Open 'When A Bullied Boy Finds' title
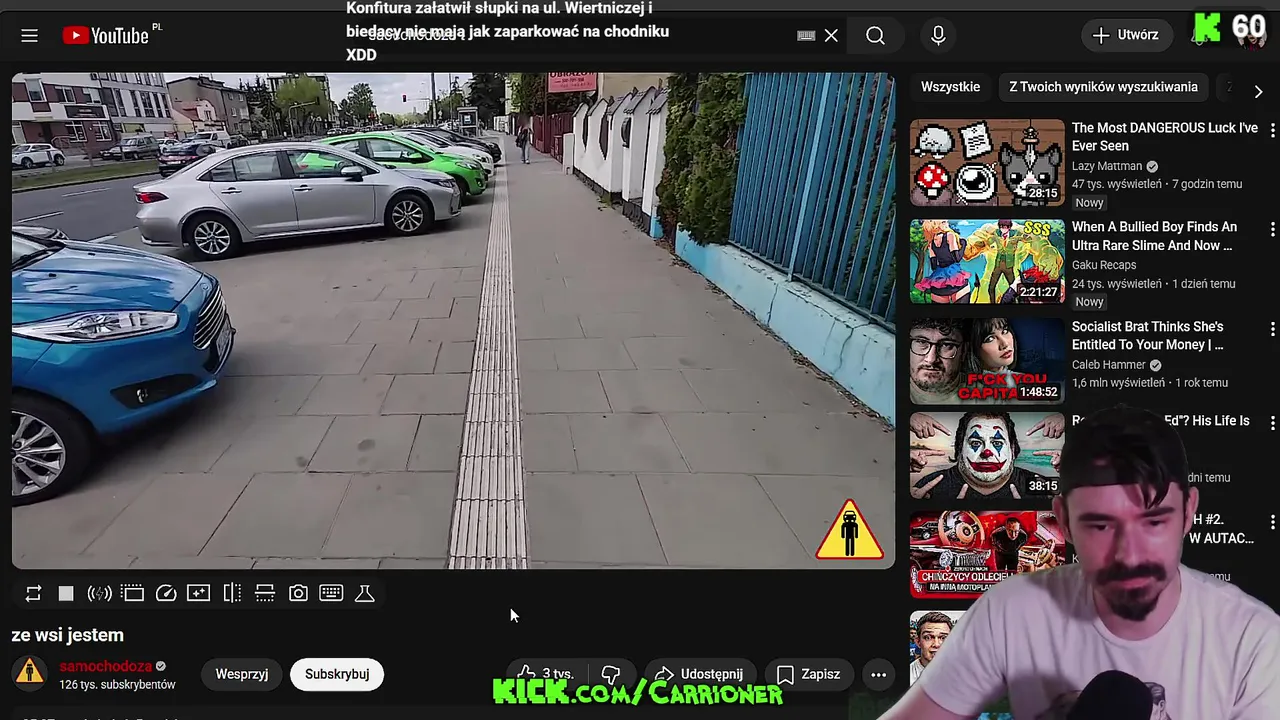The width and height of the screenshot is (1280, 720). 1154,236
